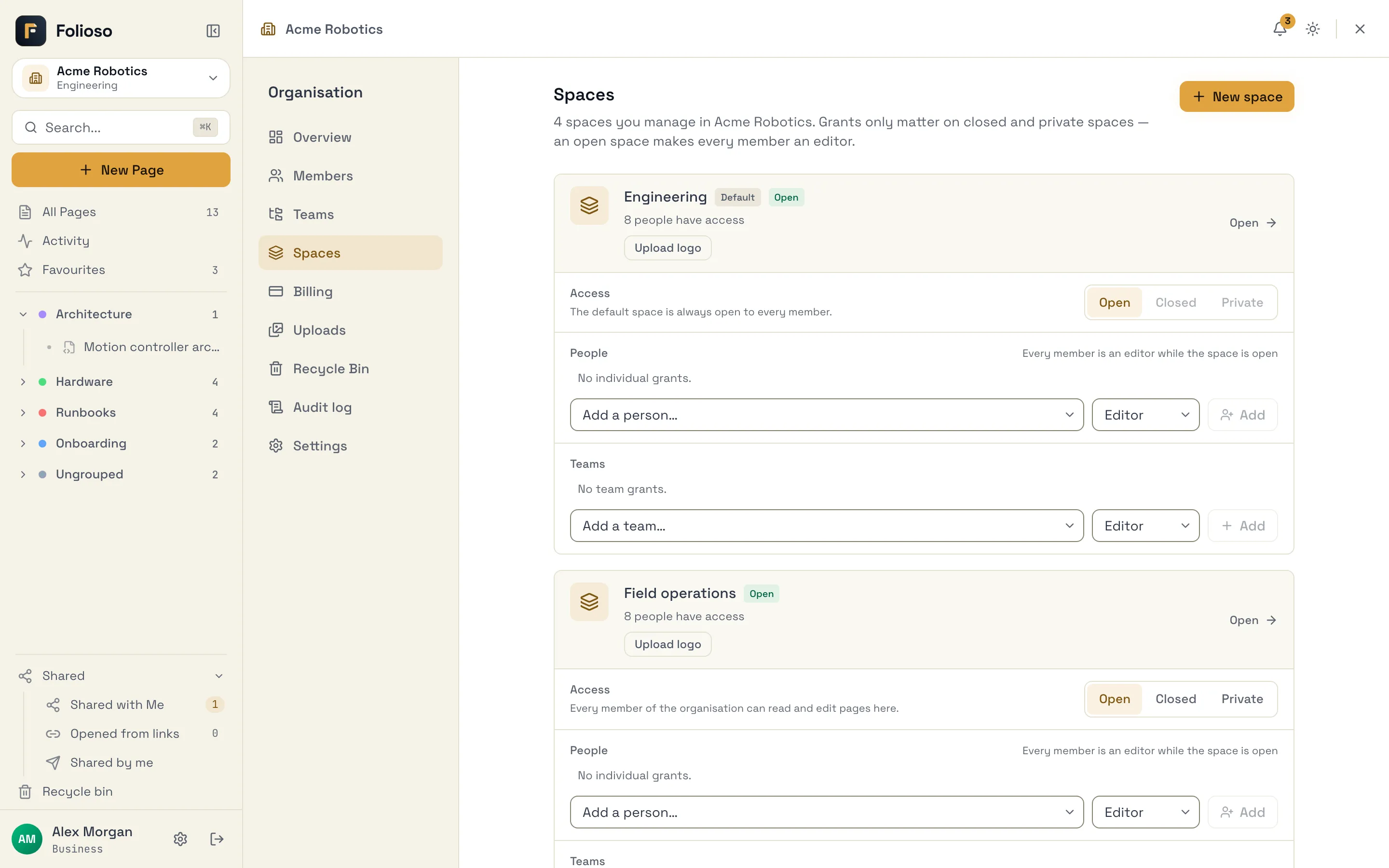The image size is (1389, 868).
Task: Focus the Search input field
Action: click(121, 127)
